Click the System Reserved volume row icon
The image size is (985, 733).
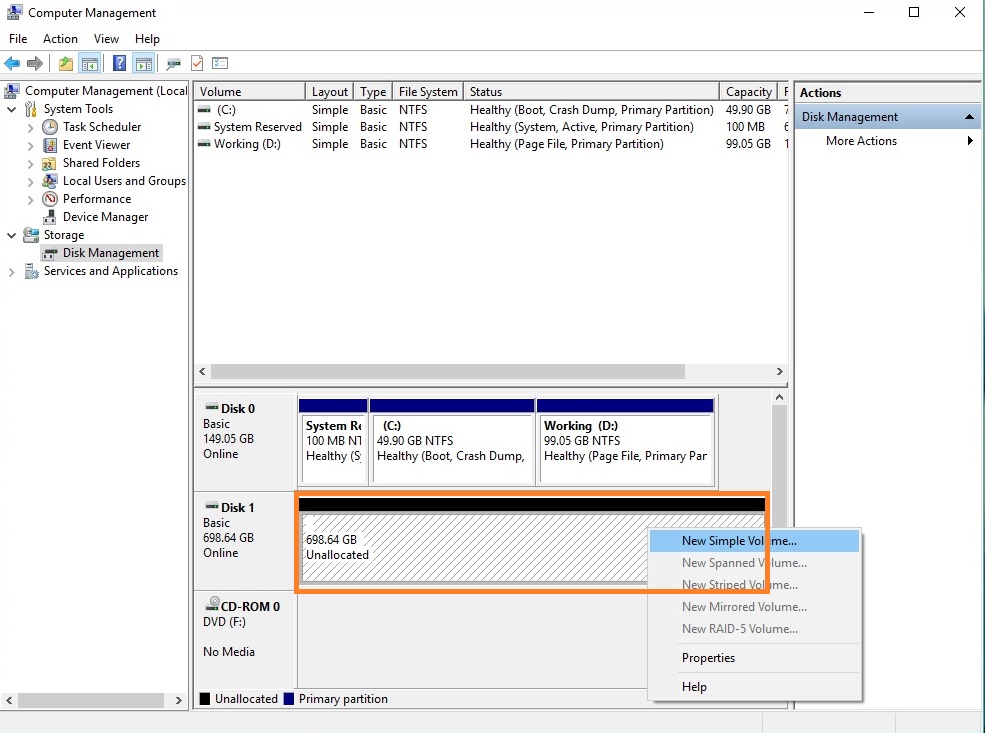(x=204, y=127)
